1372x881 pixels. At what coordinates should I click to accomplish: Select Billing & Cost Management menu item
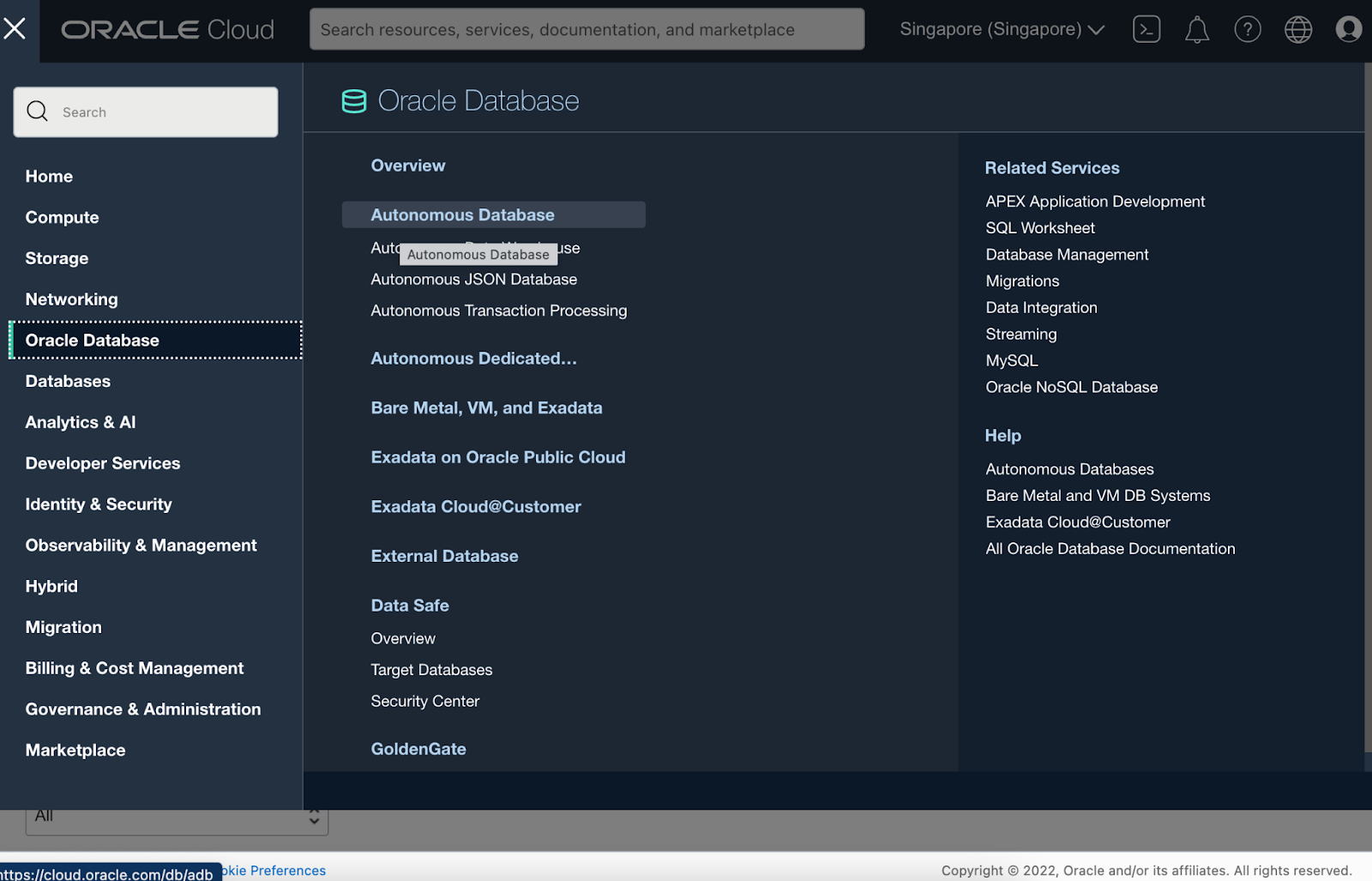pyautogui.click(x=135, y=668)
